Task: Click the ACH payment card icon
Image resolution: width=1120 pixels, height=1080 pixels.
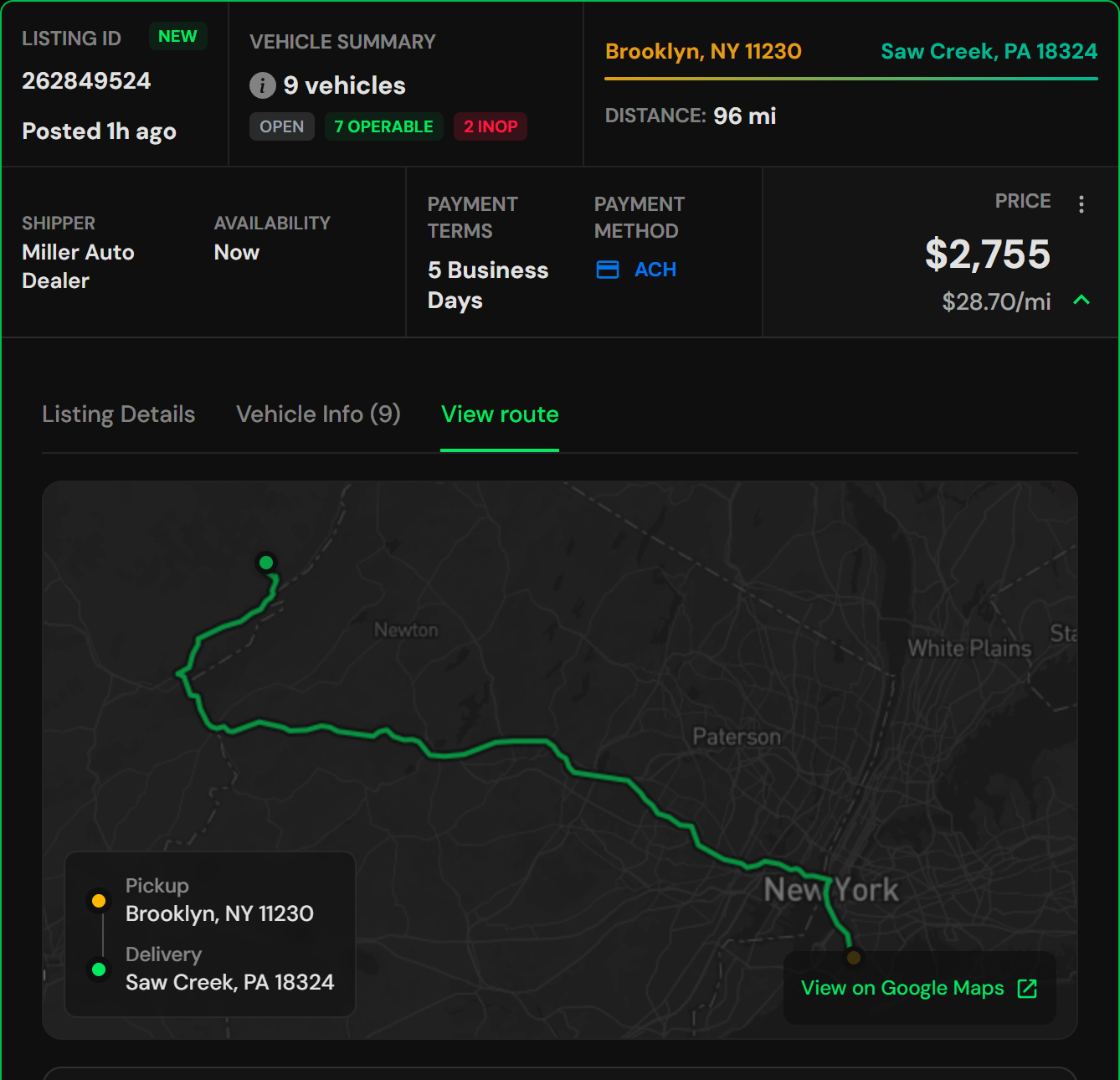Action: (608, 270)
